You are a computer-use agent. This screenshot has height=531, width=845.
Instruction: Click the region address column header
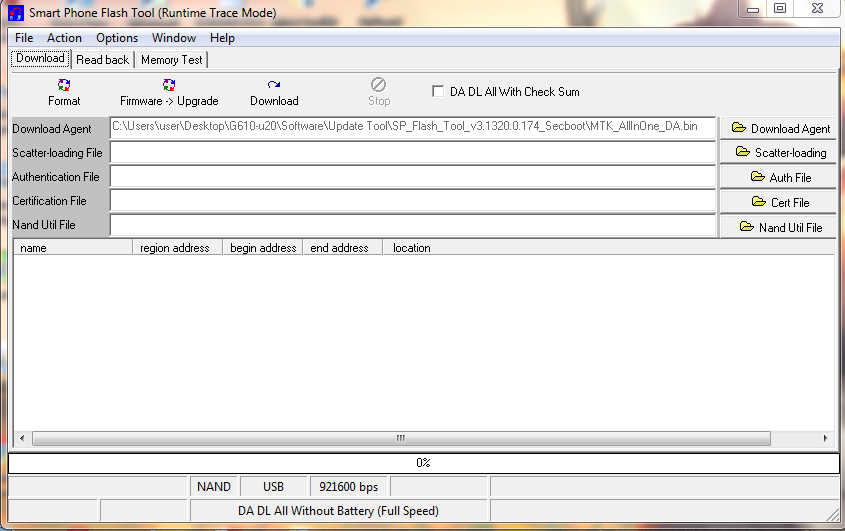(x=177, y=247)
